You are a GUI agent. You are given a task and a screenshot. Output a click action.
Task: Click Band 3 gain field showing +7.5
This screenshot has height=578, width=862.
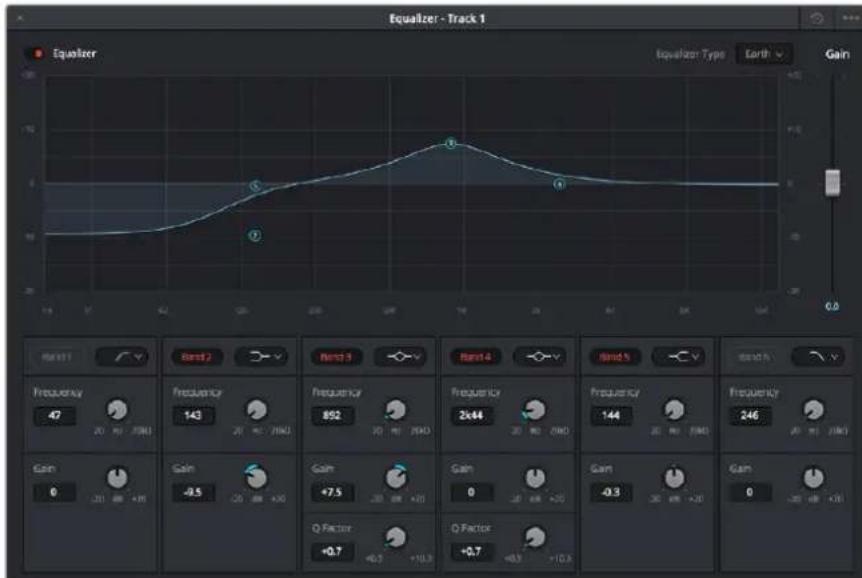333,492
